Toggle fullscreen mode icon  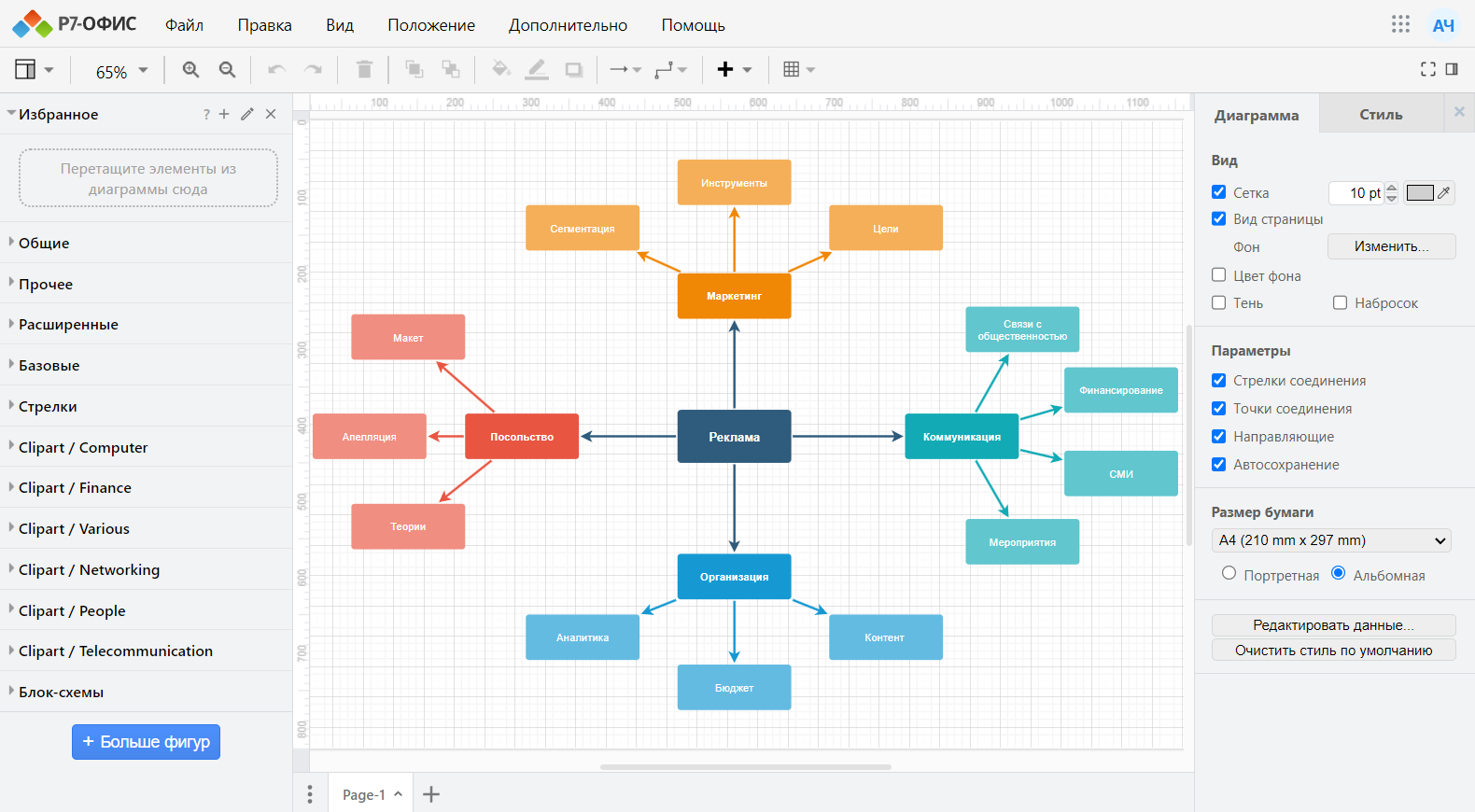(1427, 69)
